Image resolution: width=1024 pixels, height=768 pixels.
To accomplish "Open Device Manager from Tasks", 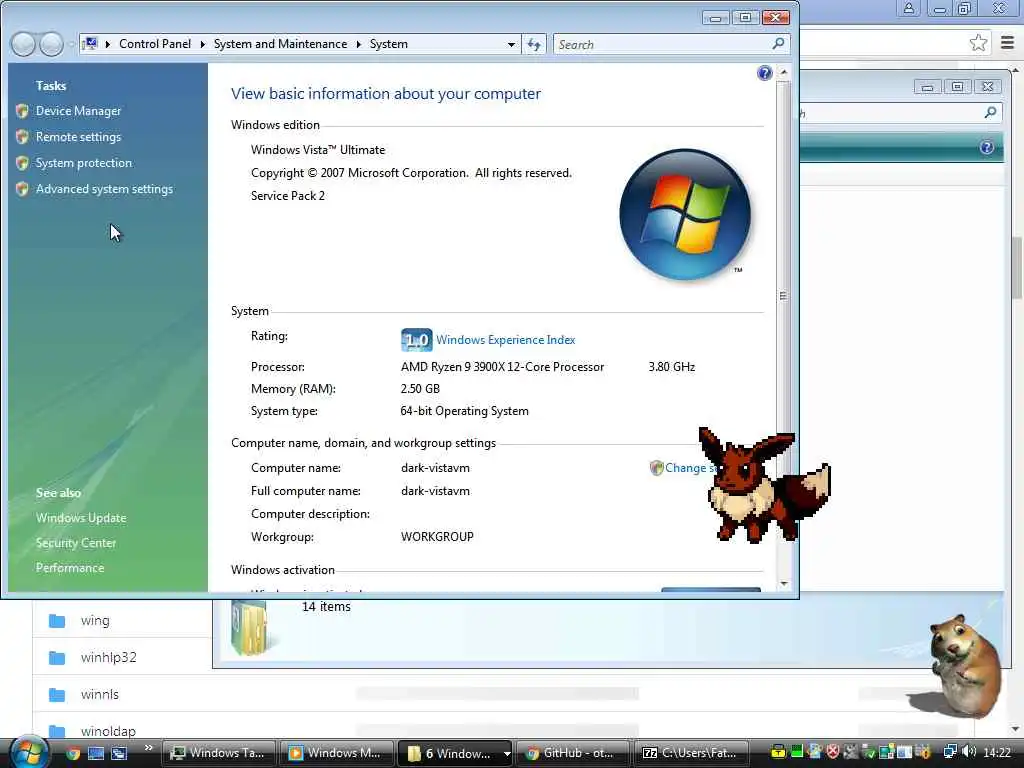I will (78, 111).
